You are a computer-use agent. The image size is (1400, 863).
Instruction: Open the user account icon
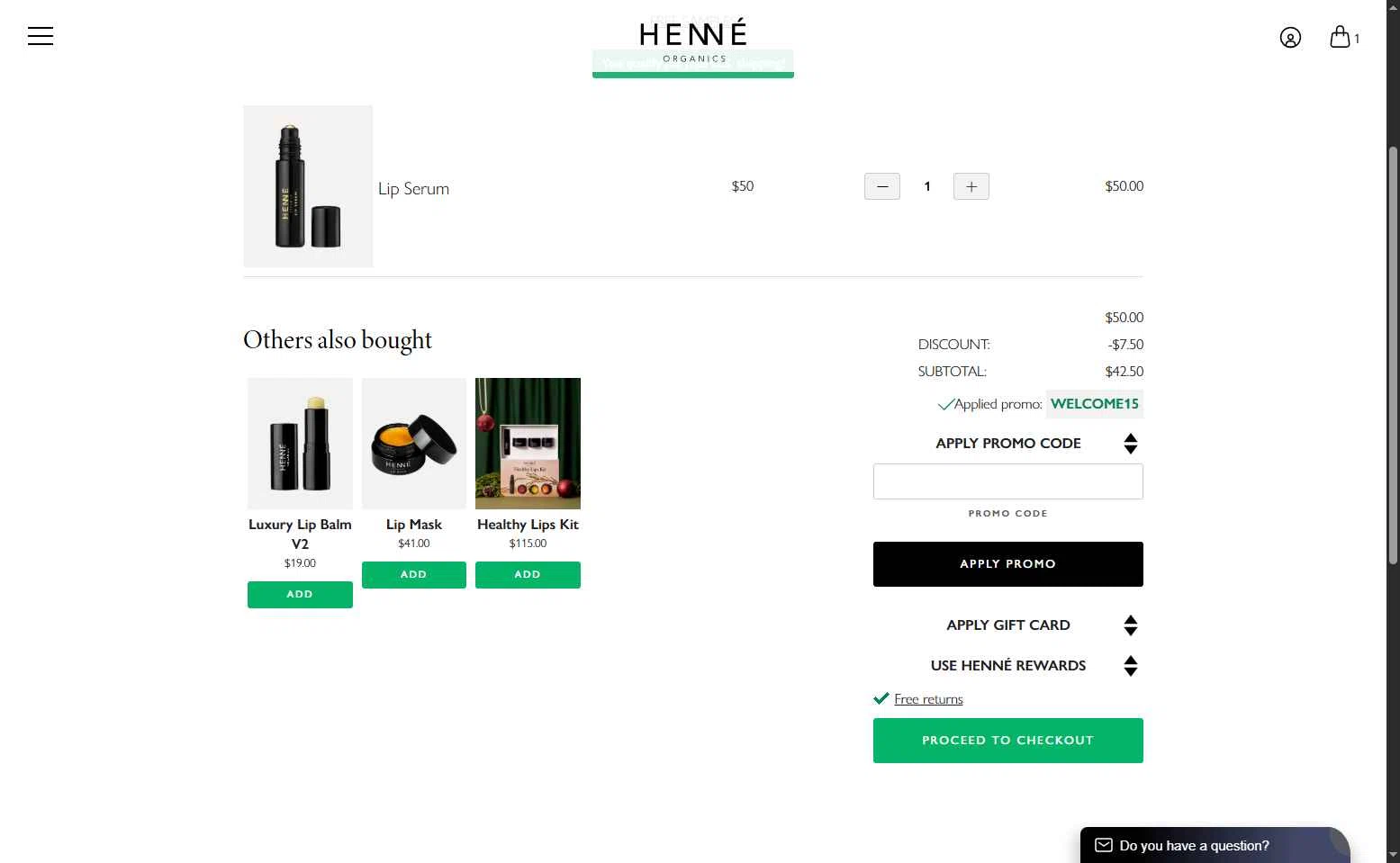click(x=1290, y=37)
